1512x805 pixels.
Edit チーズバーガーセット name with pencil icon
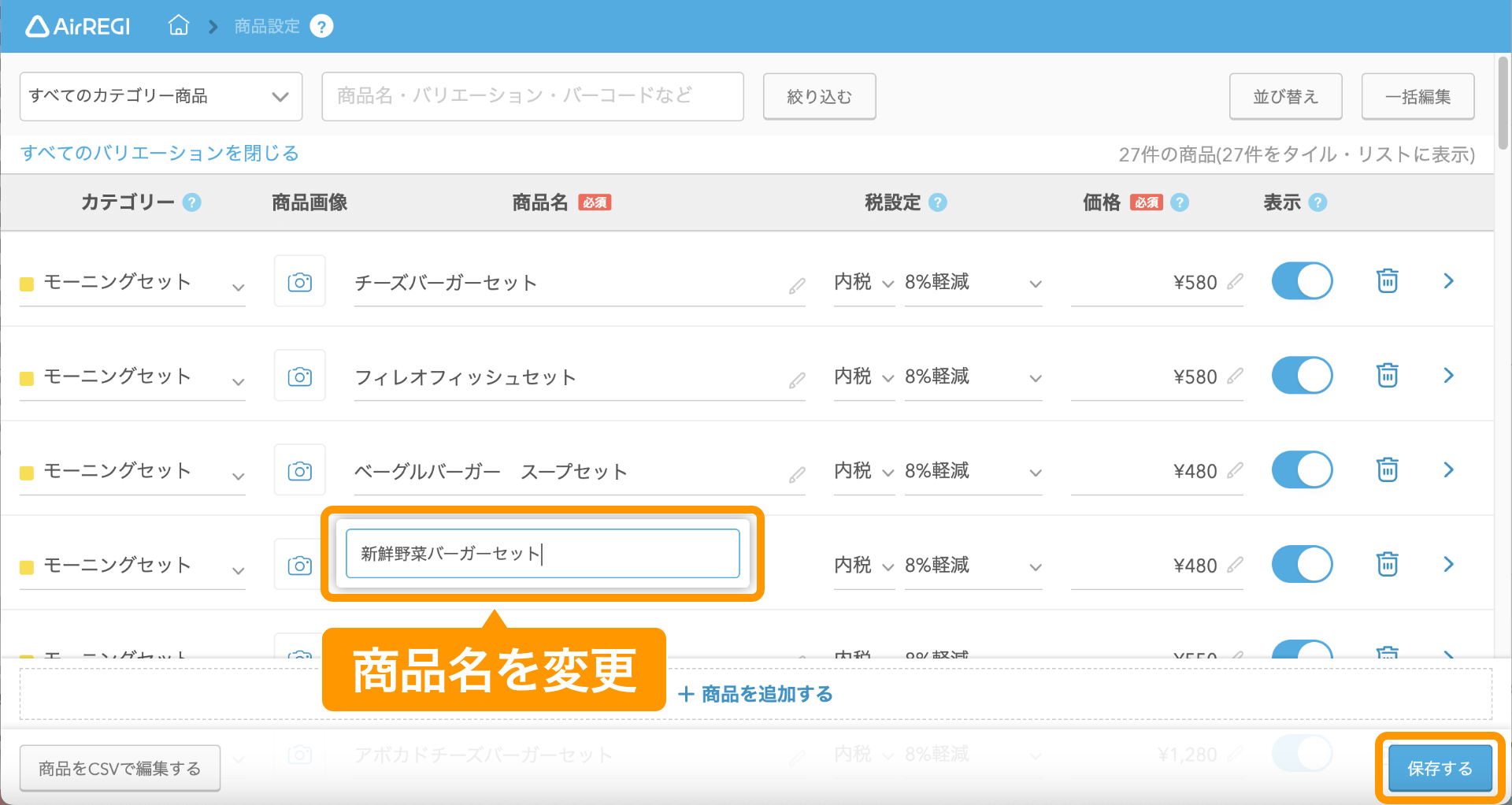tap(797, 286)
